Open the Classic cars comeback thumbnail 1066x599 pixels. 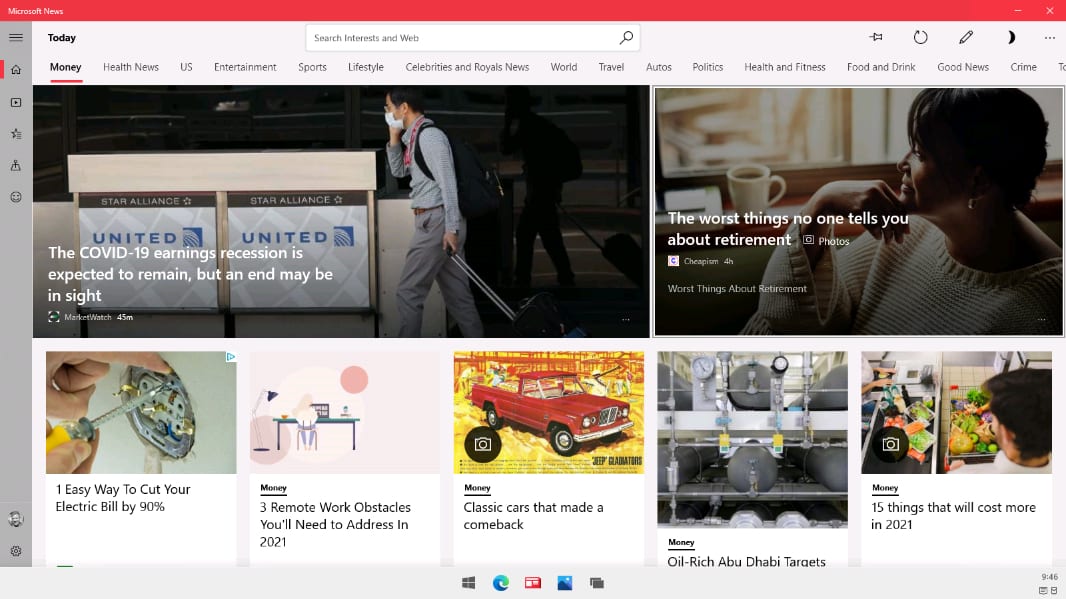click(x=548, y=412)
